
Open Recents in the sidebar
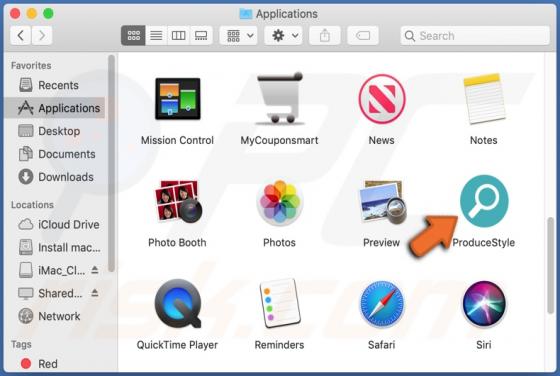coord(55,85)
